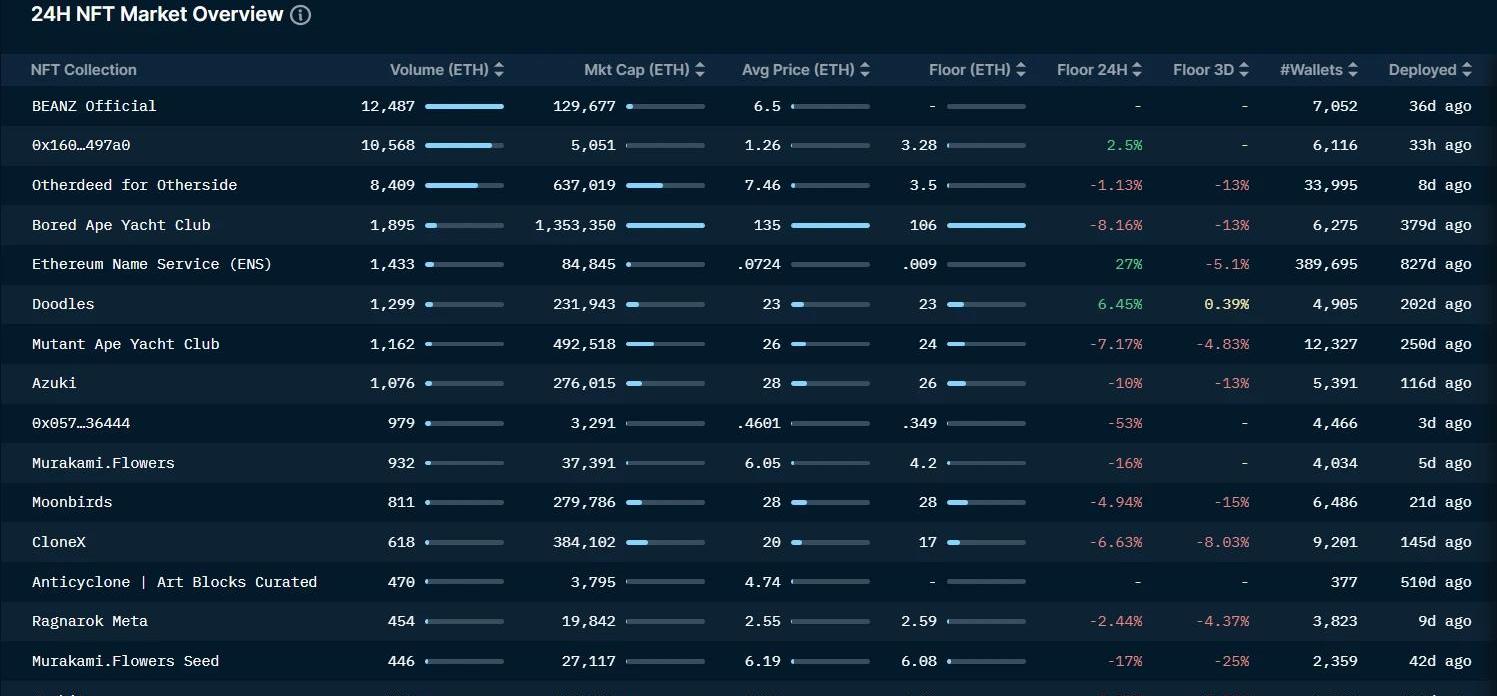
Task: Open Ethereum Name Service (ENS) collection
Action: pyautogui.click(x=152, y=264)
